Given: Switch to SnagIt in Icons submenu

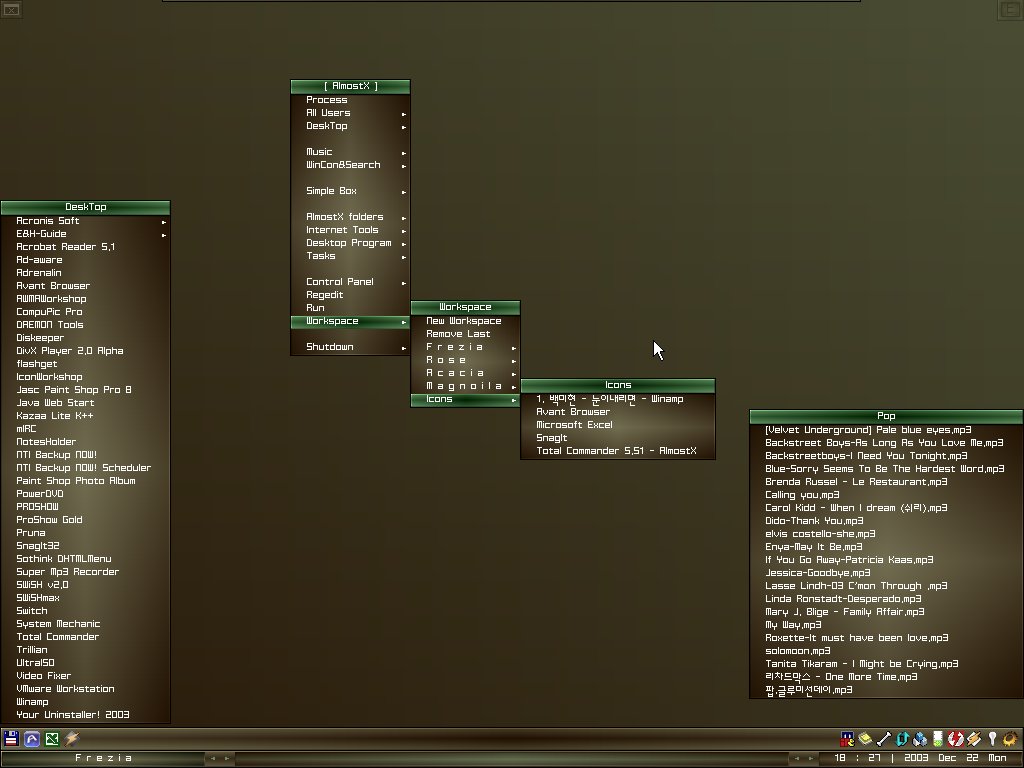Looking at the screenshot, I should pos(552,438).
